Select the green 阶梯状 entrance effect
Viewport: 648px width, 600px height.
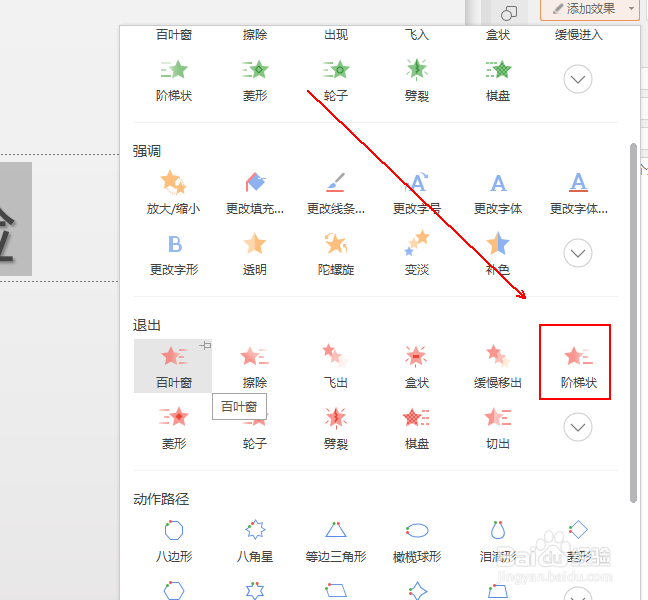point(174,80)
